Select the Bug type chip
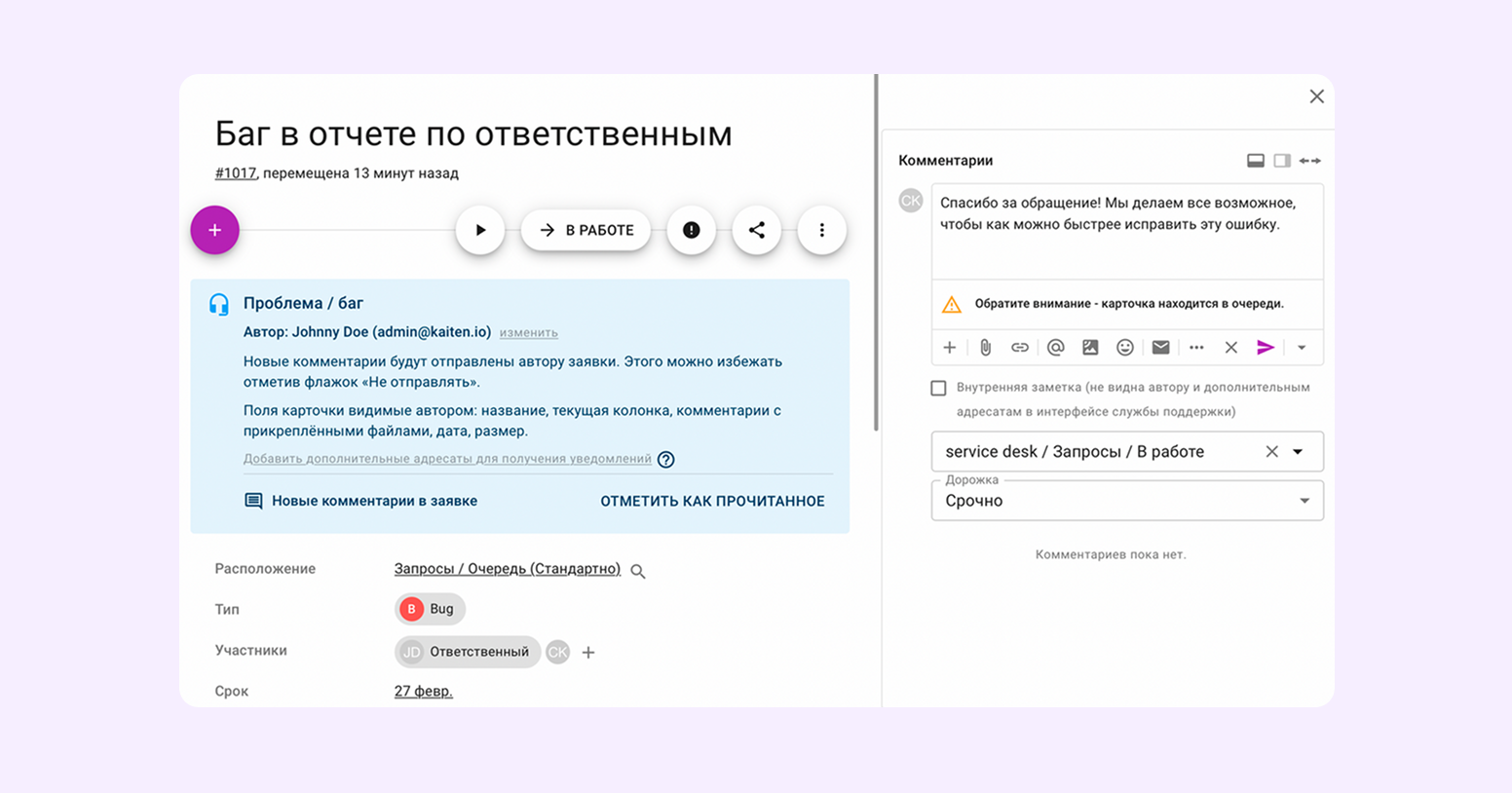 pos(430,609)
